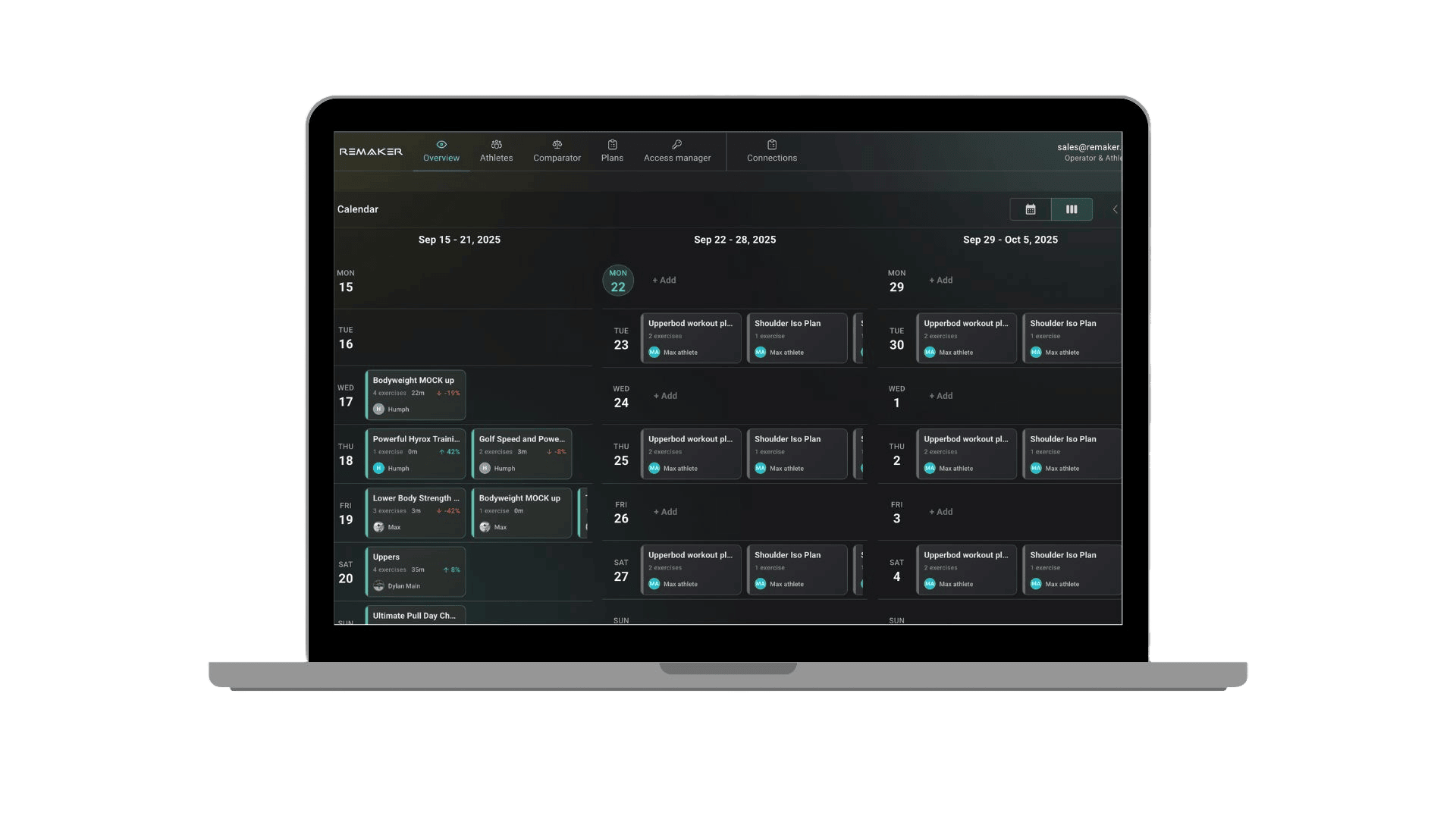Open the Powerful Hyrox Training card
The image size is (1456, 819).
[x=416, y=453]
